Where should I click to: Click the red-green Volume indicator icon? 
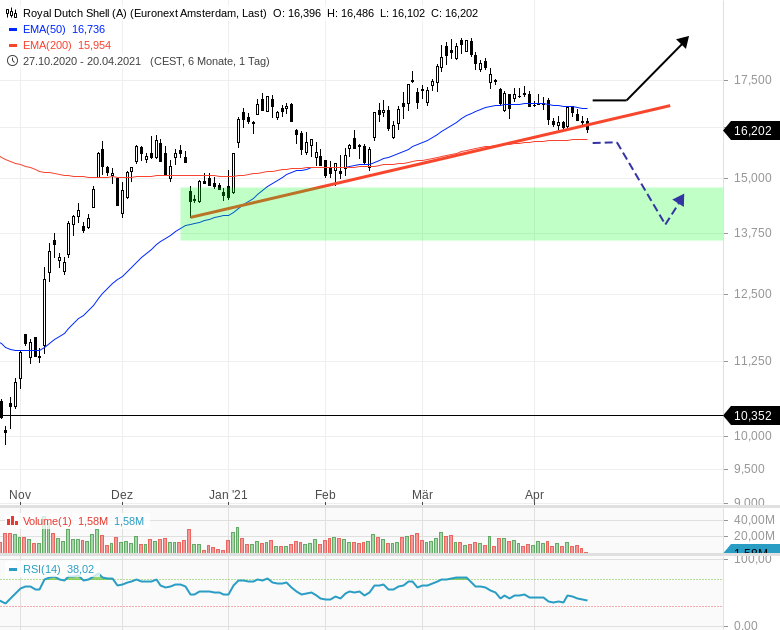pos(12,521)
